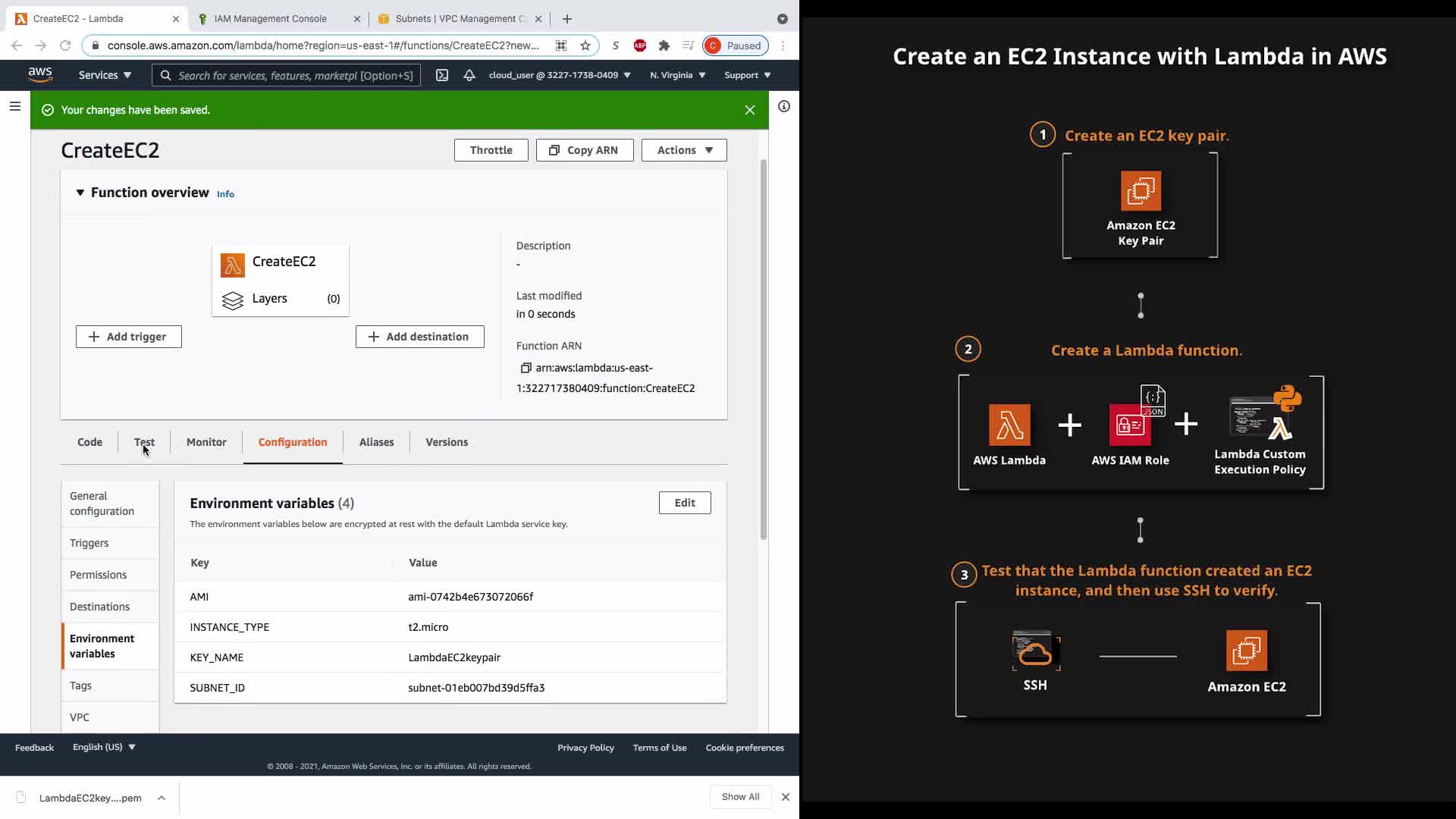Collapse the Function overview section
1456x819 pixels.
pos(80,193)
